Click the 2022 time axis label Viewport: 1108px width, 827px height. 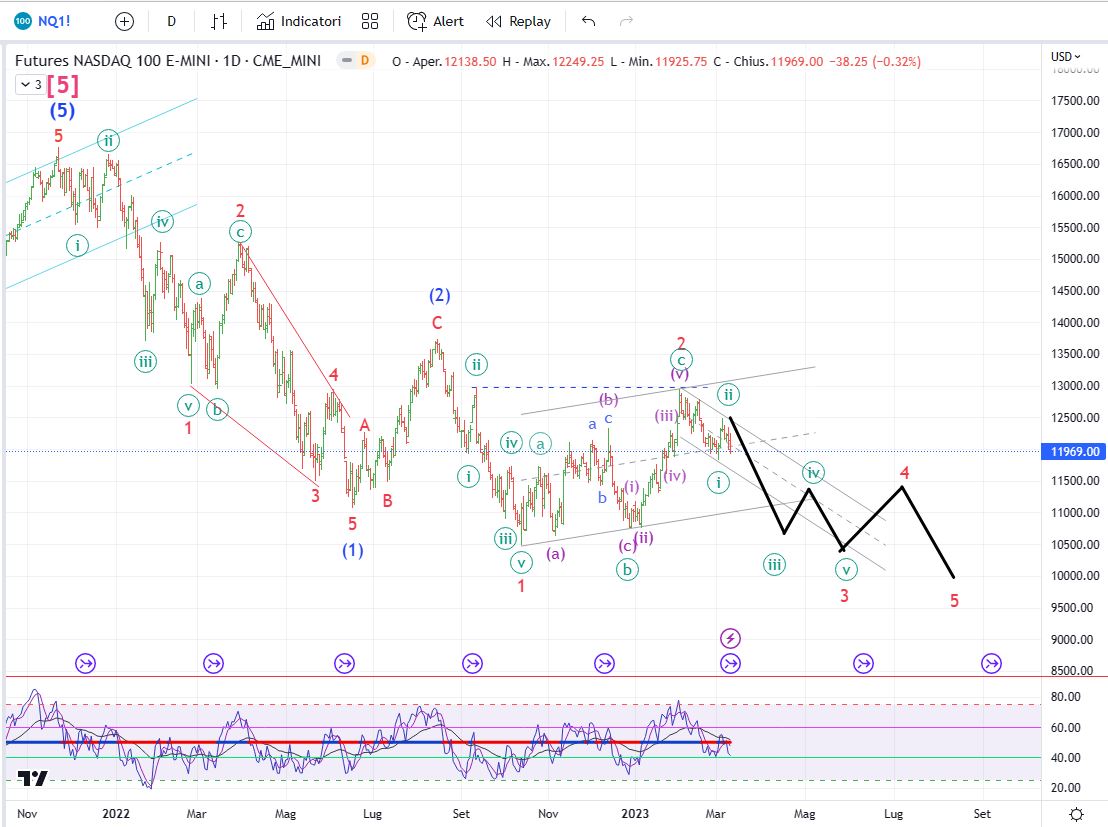click(x=116, y=814)
